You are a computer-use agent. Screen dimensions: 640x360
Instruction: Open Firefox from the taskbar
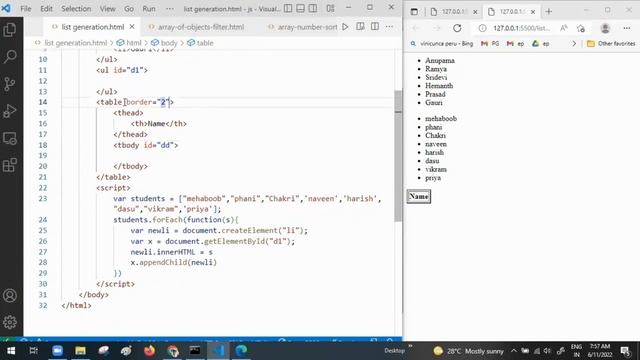[x=149, y=351]
